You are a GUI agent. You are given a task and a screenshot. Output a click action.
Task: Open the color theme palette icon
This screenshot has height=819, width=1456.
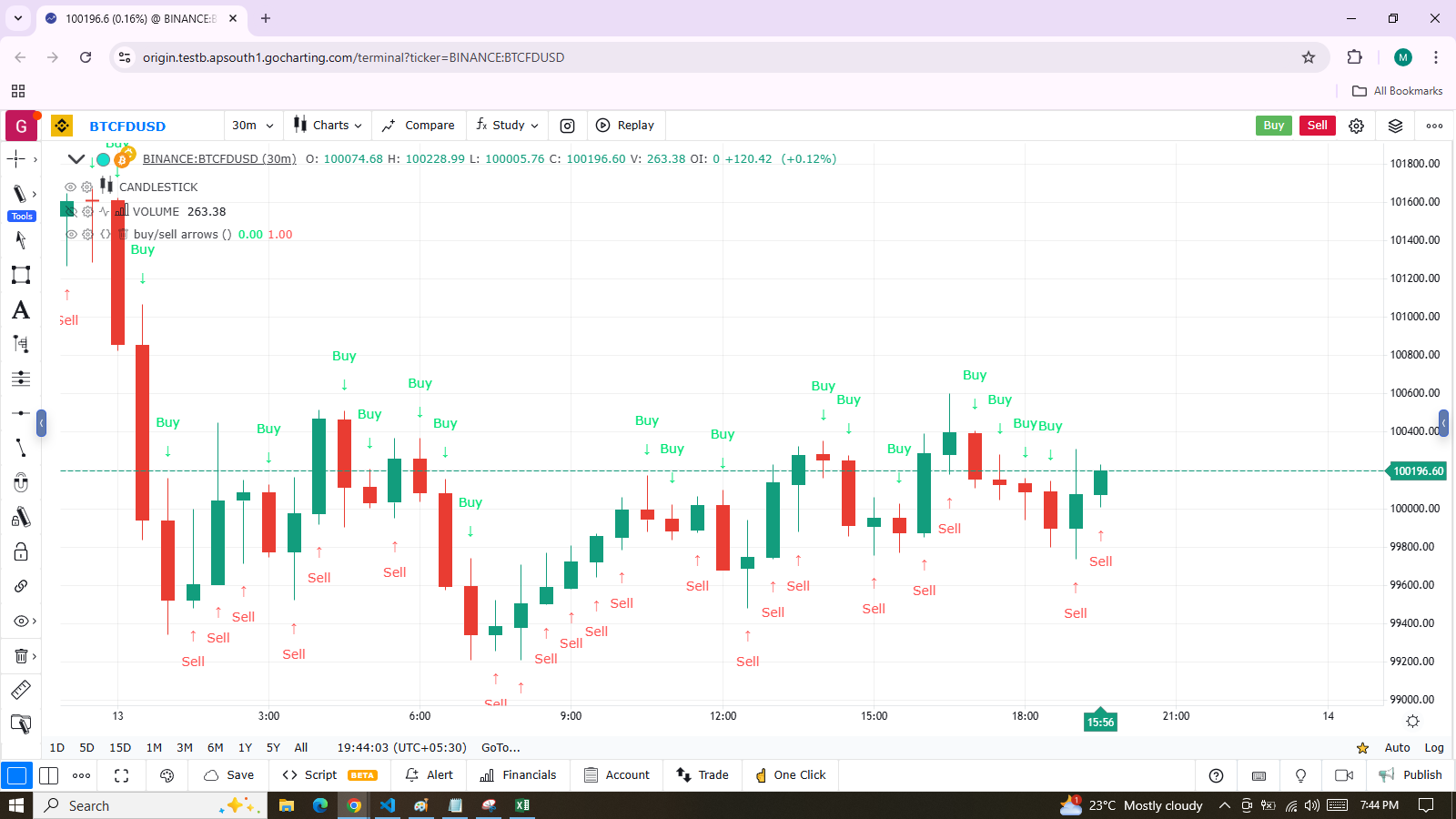167,775
